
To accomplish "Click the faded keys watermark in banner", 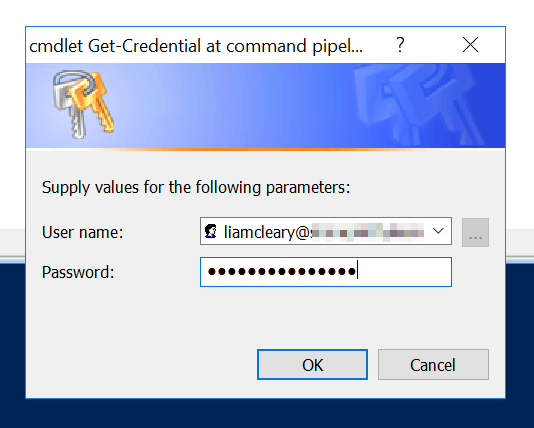I will tap(421, 106).
